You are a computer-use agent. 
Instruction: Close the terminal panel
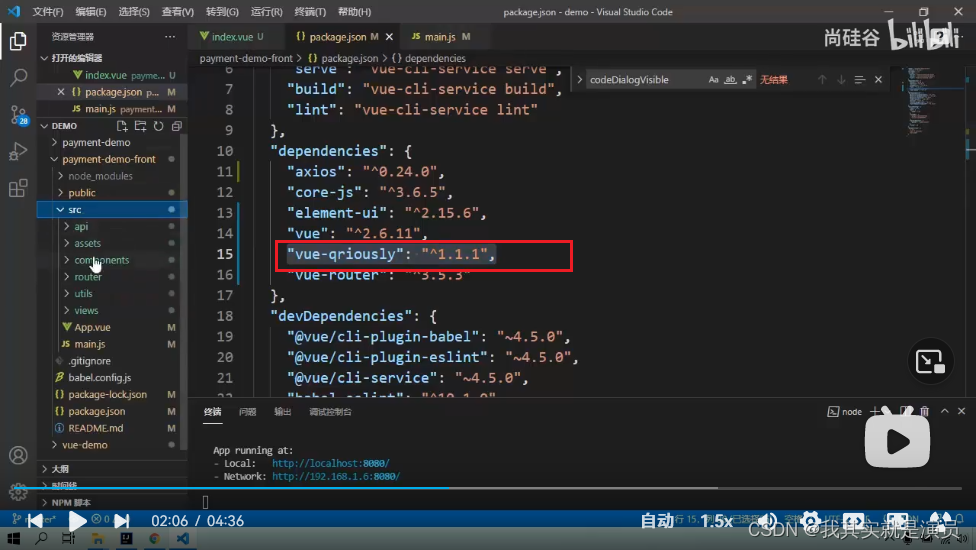tap(962, 411)
